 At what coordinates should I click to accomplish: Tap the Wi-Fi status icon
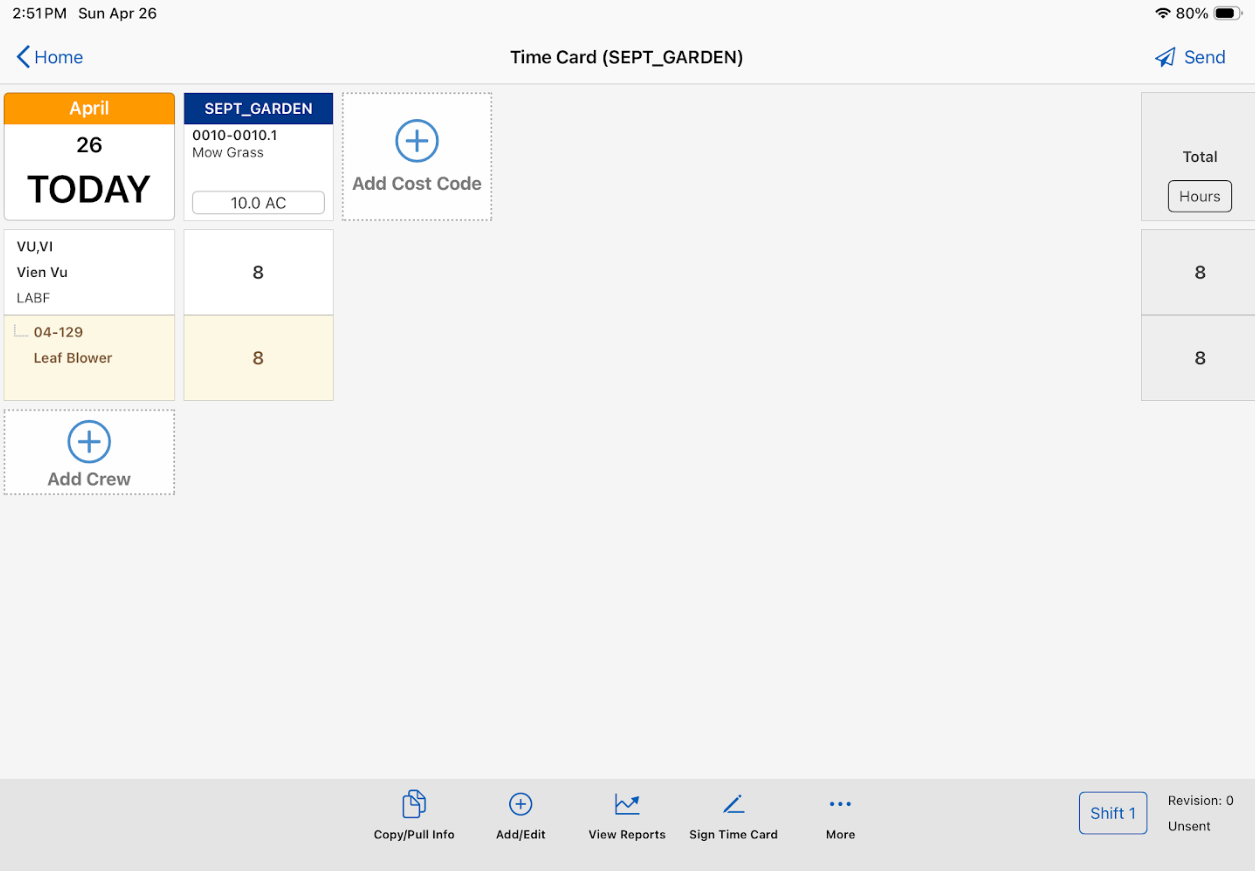[1162, 13]
